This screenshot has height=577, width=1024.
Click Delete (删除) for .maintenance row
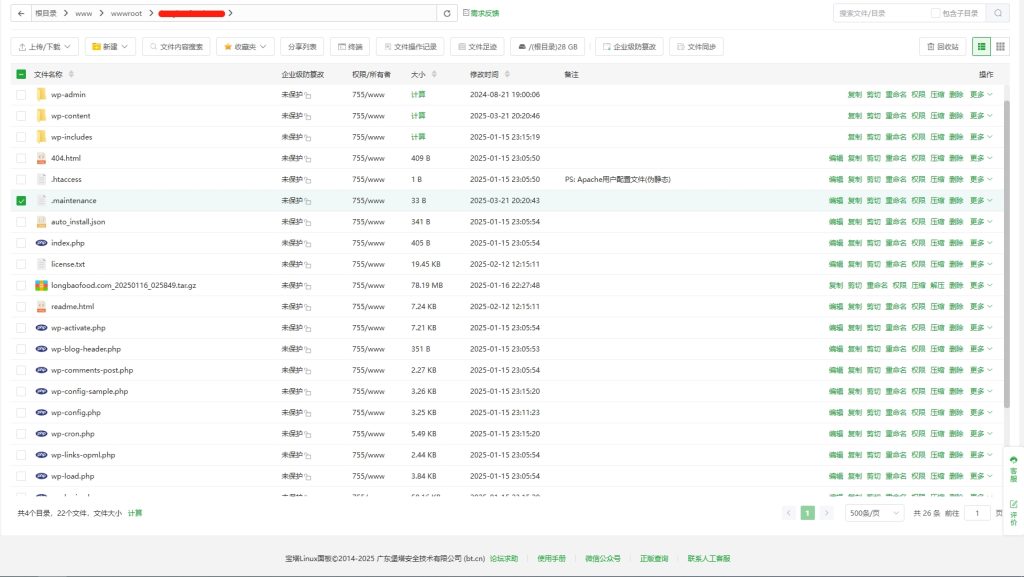956,200
